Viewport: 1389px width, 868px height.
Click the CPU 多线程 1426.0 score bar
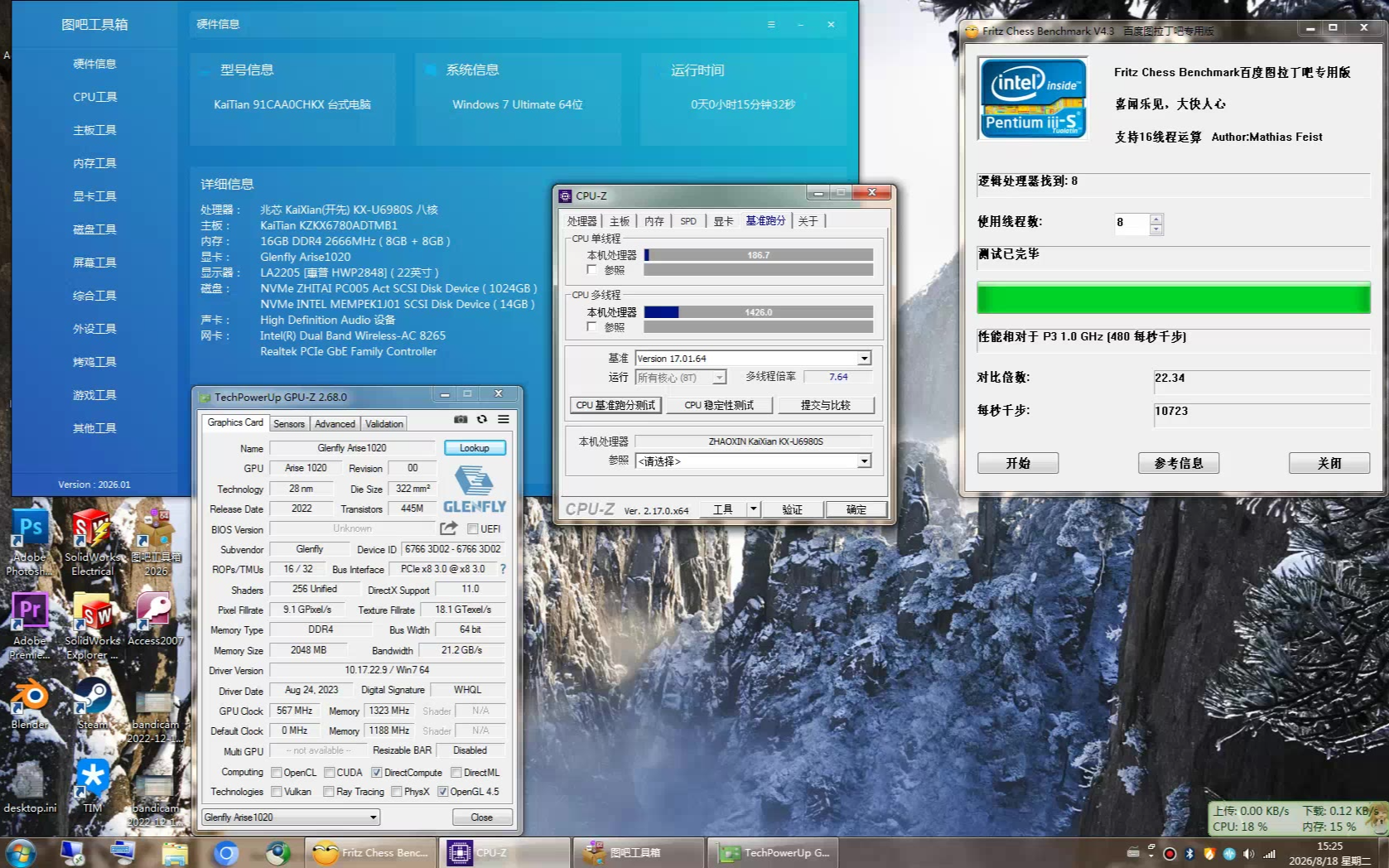(x=758, y=312)
